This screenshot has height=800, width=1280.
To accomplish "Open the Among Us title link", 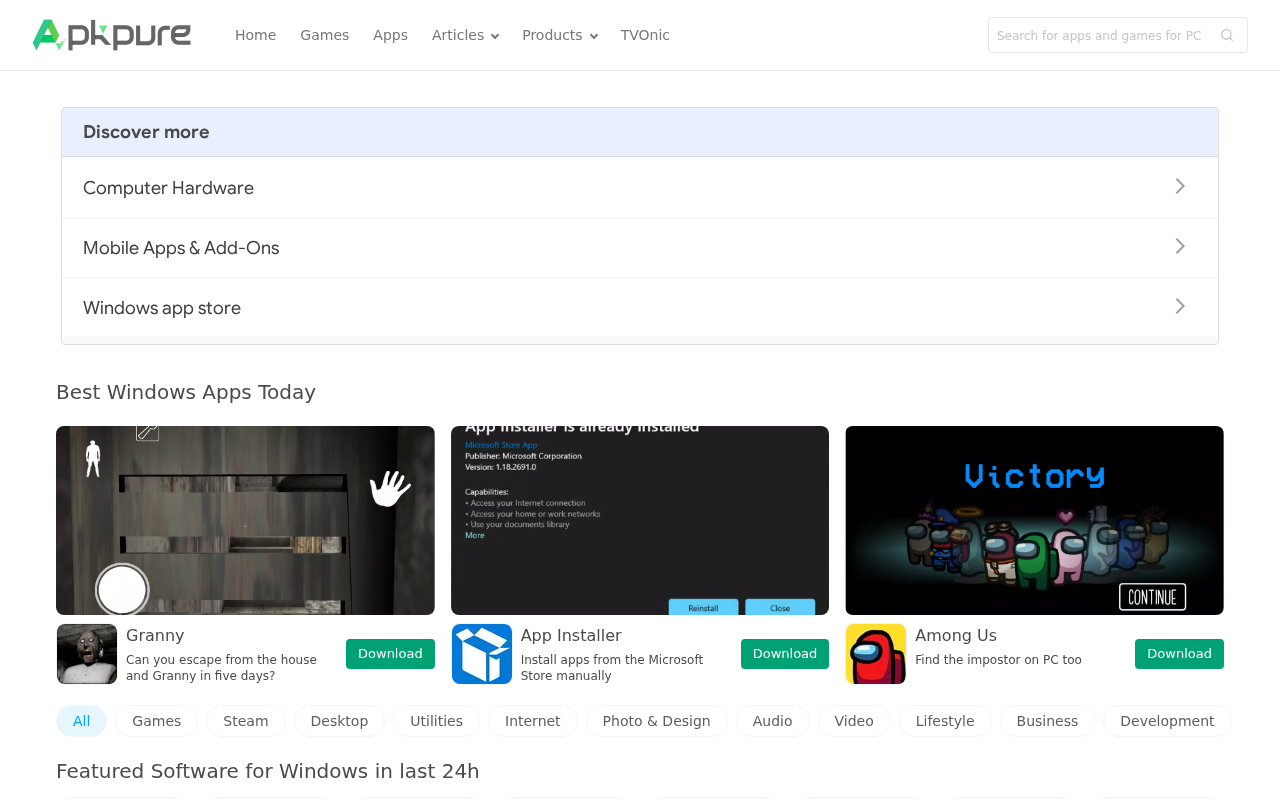I will click(956, 635).
